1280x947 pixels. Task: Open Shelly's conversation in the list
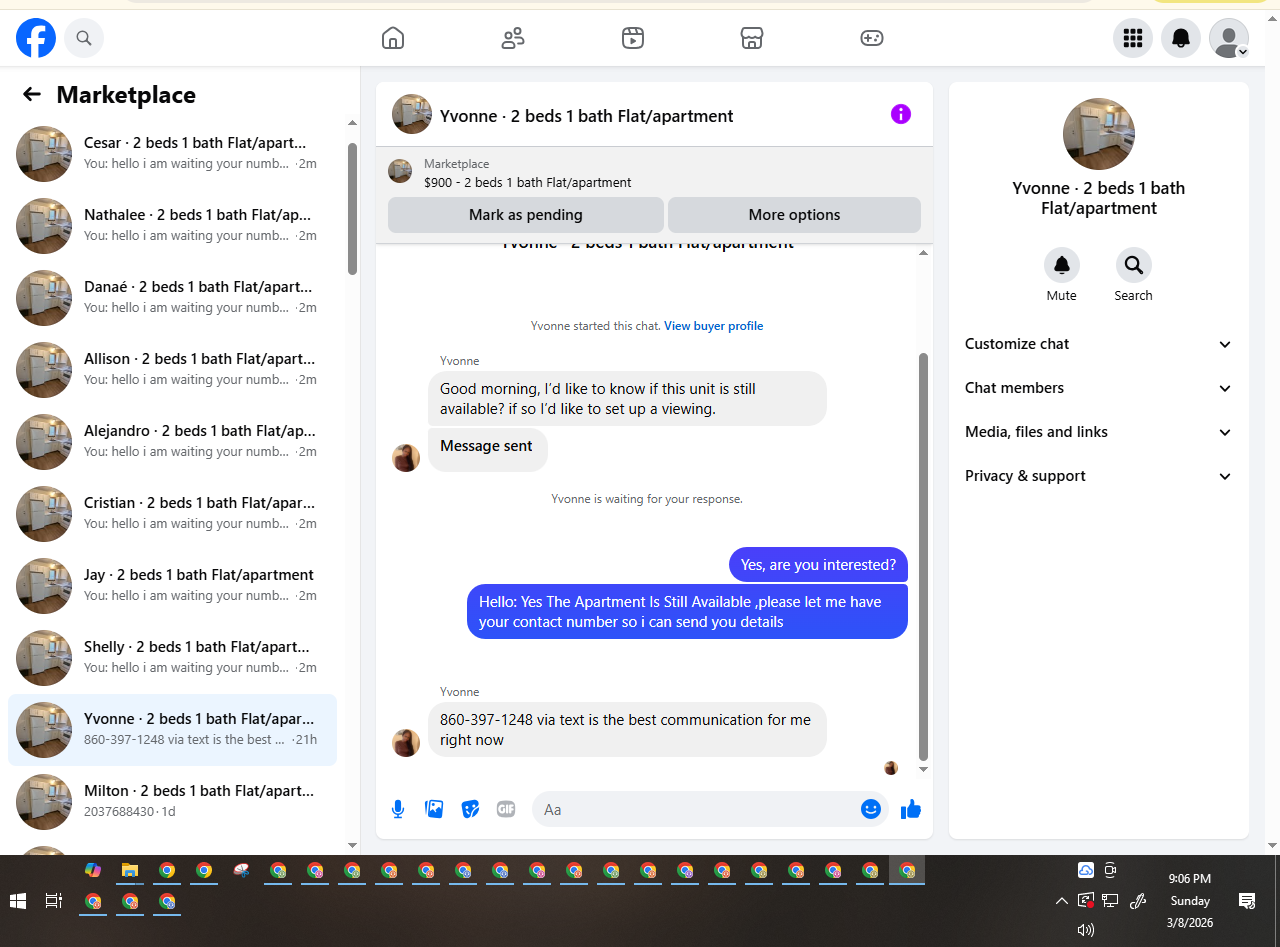coord(172,658)
